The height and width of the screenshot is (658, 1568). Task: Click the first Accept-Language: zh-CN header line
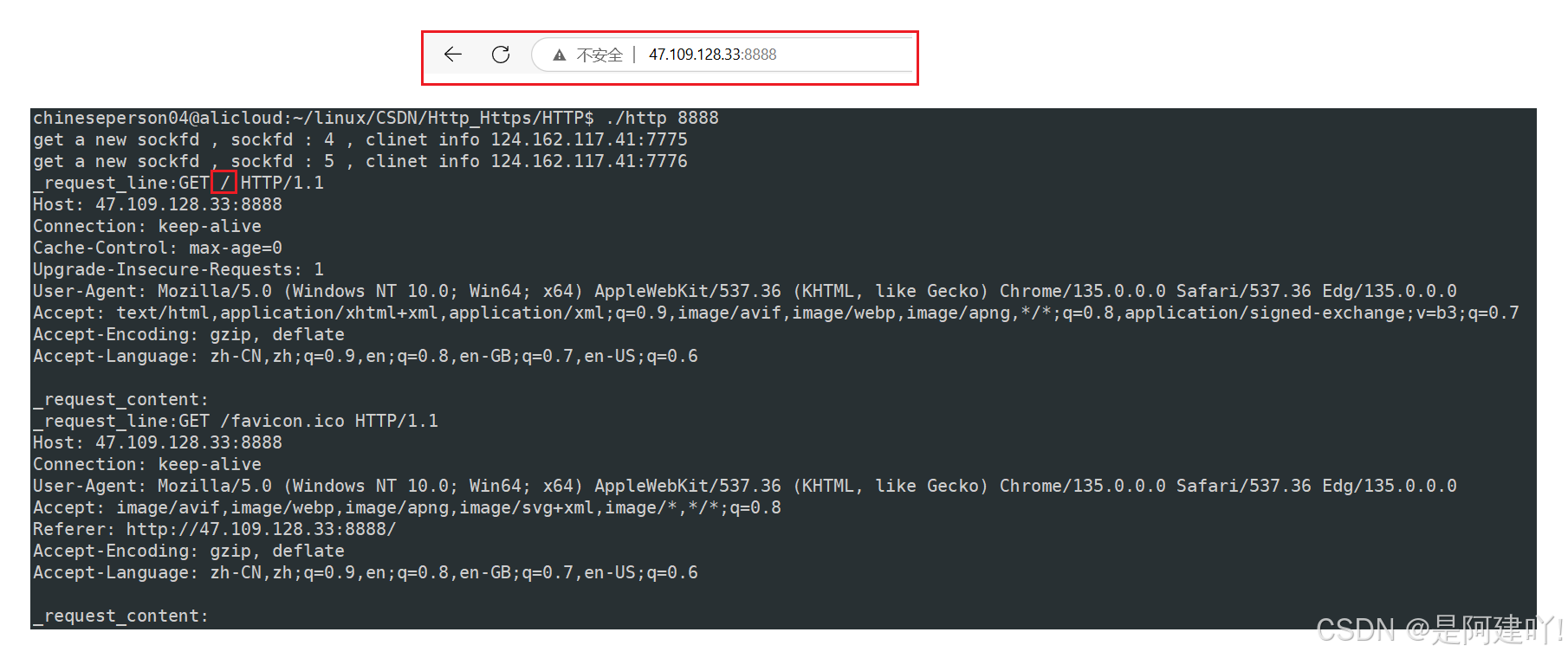365,356
